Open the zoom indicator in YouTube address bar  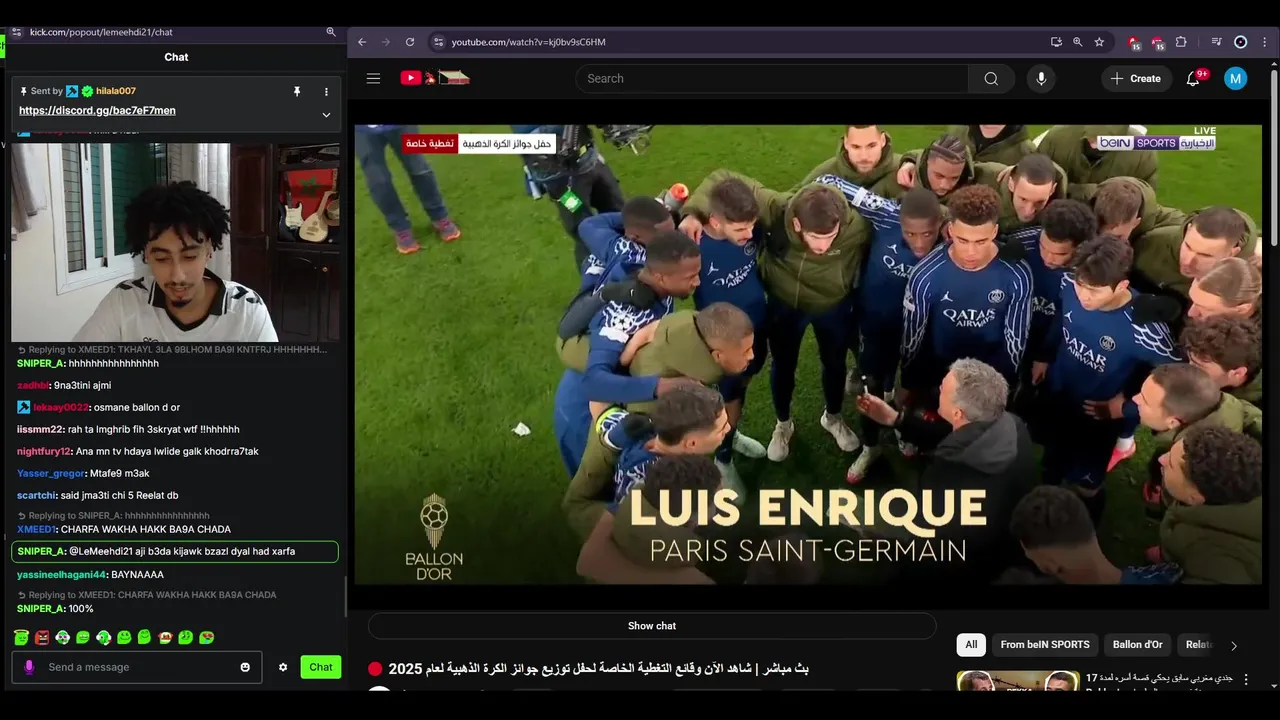click(x=1077, y=42)
